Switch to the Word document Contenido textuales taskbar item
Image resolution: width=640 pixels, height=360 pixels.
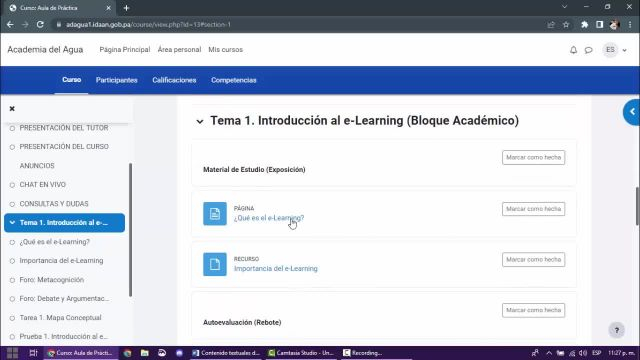click(x=226, y=353)
